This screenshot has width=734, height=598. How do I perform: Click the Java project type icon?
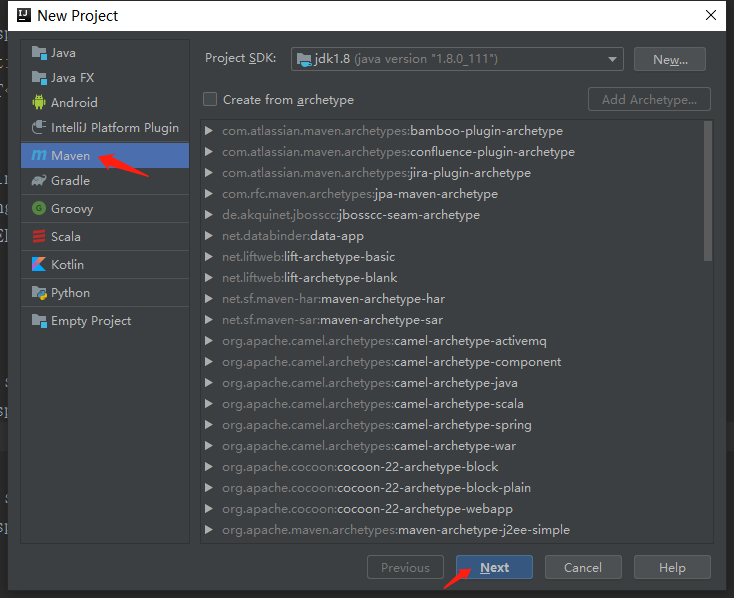pyautogui.click(x=39, y=53)
